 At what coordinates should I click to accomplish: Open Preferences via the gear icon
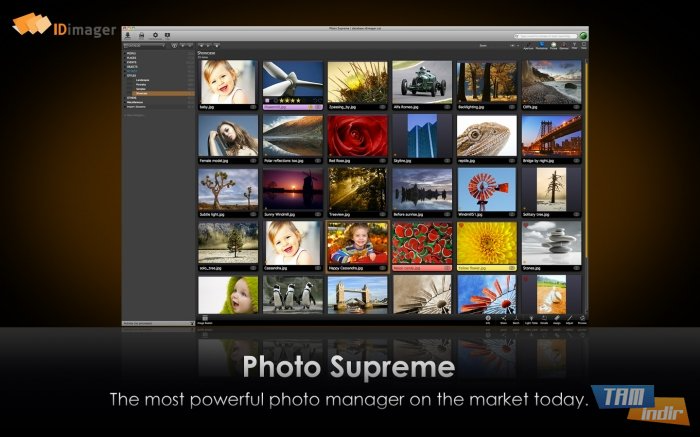[x=155, y=35]
